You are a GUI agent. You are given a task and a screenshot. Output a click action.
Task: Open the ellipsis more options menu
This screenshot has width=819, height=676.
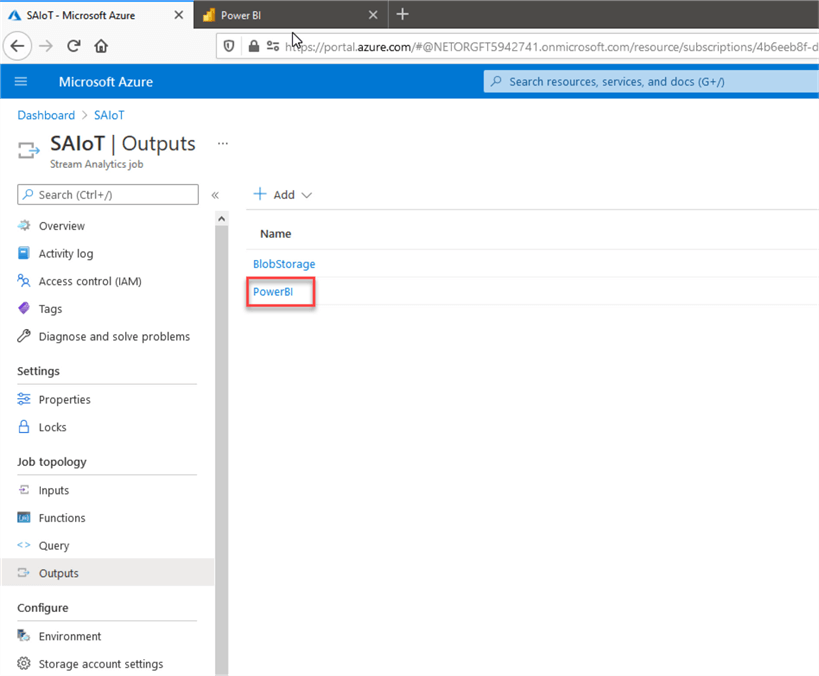pos(223,143)
